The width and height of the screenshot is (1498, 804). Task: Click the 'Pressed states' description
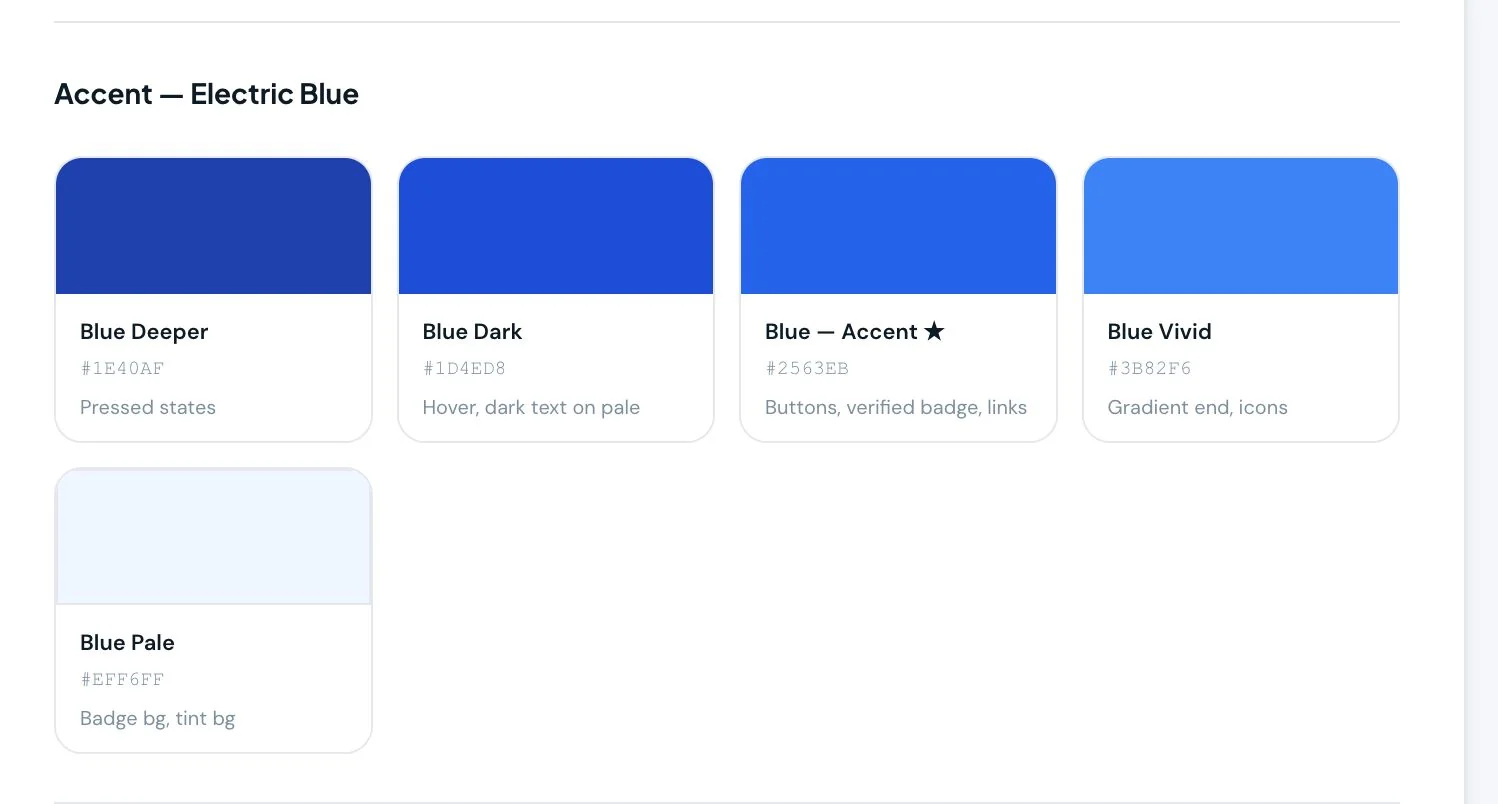click(x=148, y=408)
